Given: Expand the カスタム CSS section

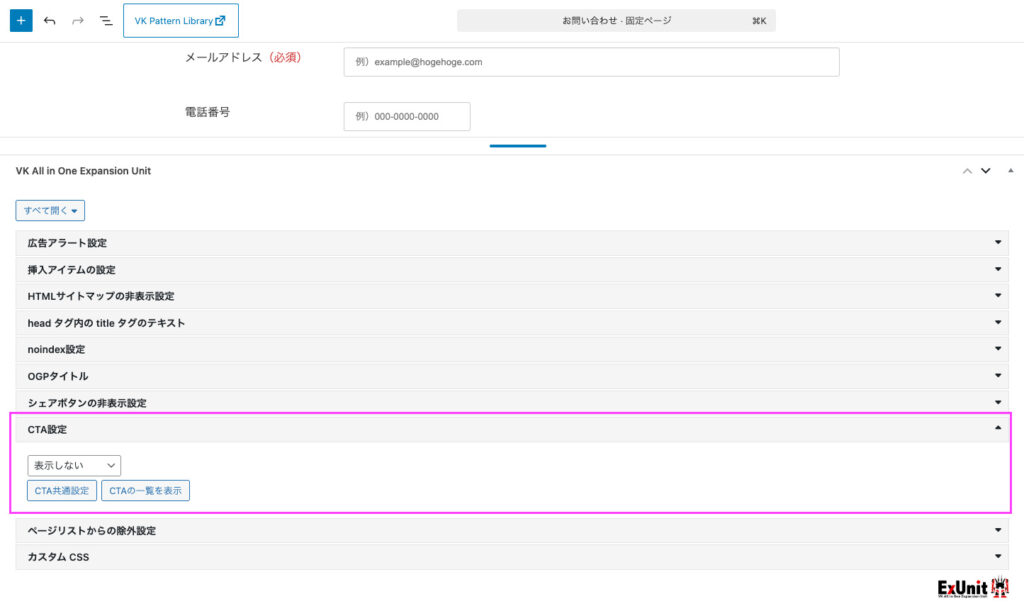Looking at the screenshot, I should click(511, 557).
